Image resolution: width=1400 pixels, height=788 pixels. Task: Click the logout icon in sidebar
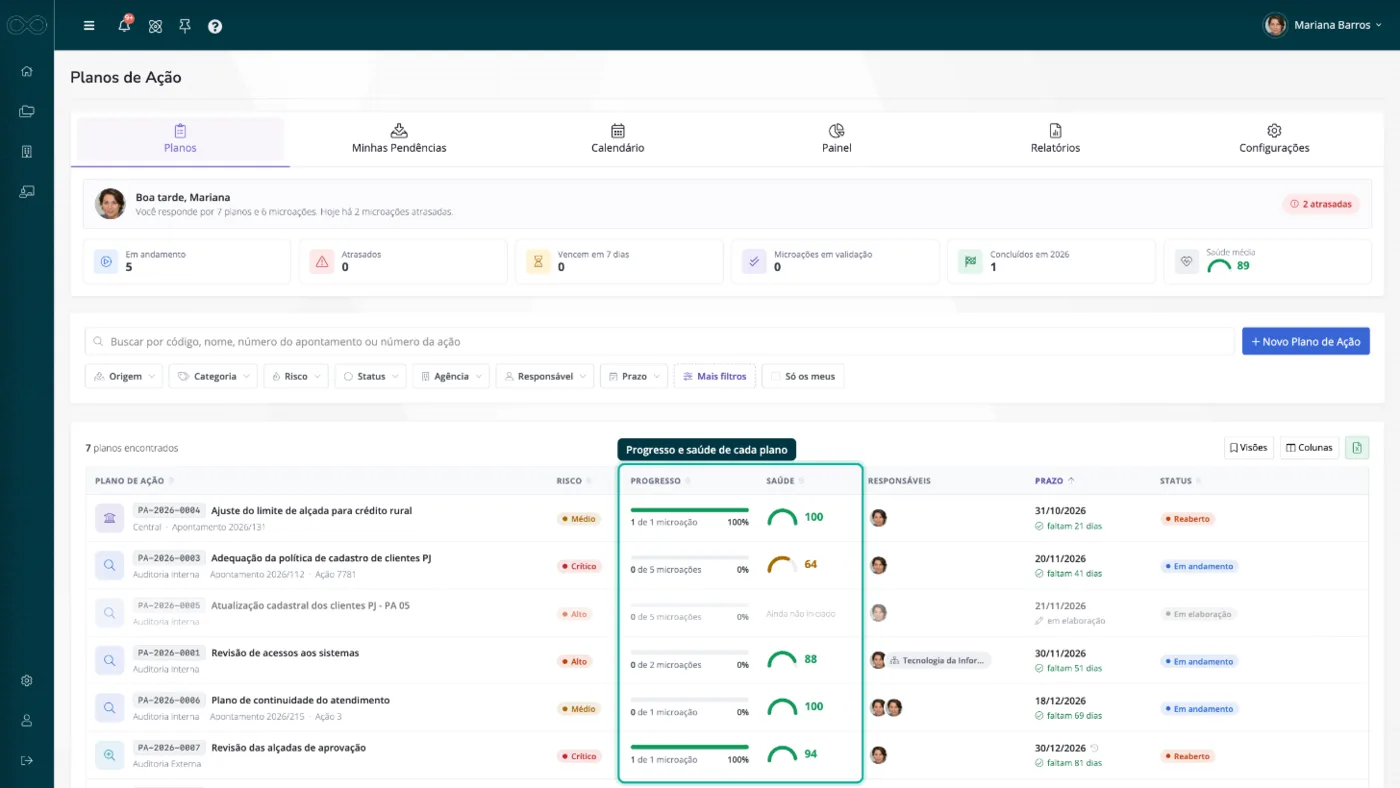point(27,760)
